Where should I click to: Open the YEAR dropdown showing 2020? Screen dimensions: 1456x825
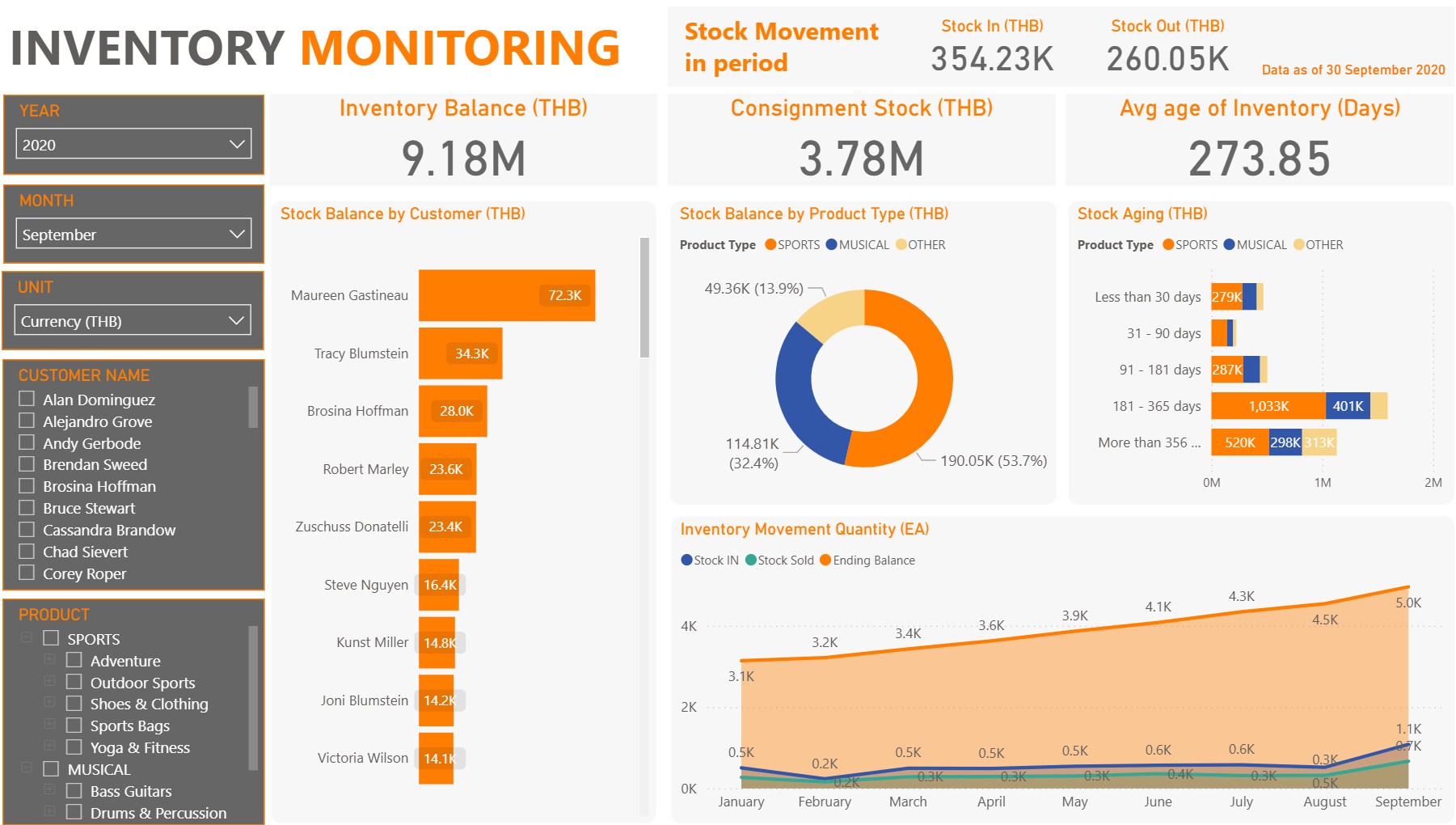click(133, 145)
